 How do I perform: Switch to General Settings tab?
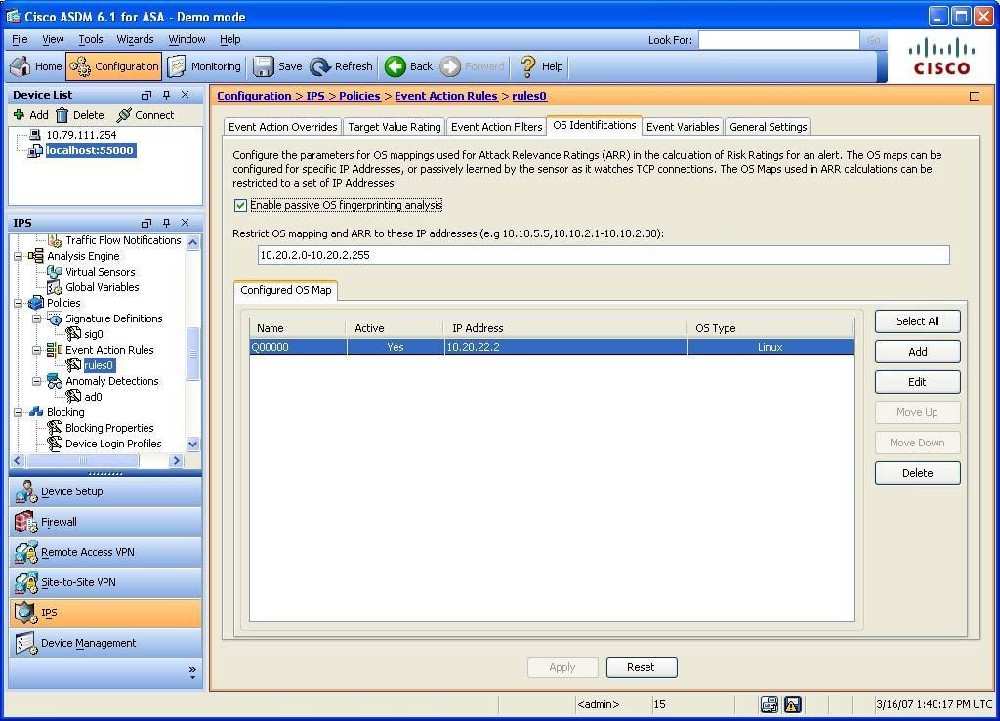[768, 127]
